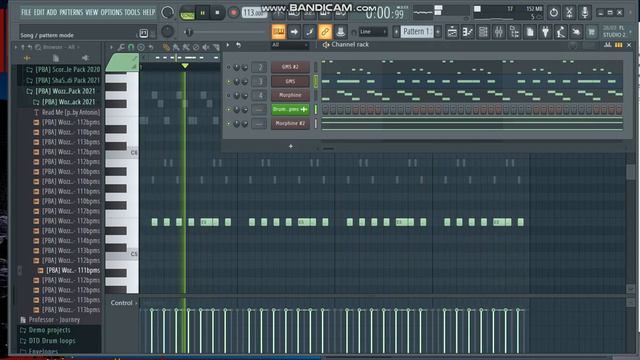This screenshot has height=360, width=640.
Task: Click the piano roll magnet snap icon
Action: tap(131, 47)
